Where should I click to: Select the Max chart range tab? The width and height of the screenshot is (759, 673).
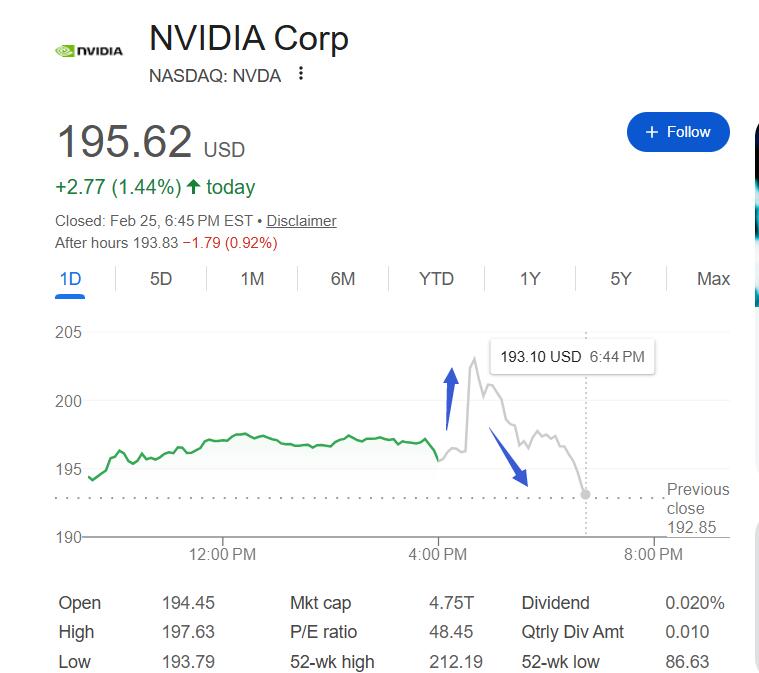(713, 279)
